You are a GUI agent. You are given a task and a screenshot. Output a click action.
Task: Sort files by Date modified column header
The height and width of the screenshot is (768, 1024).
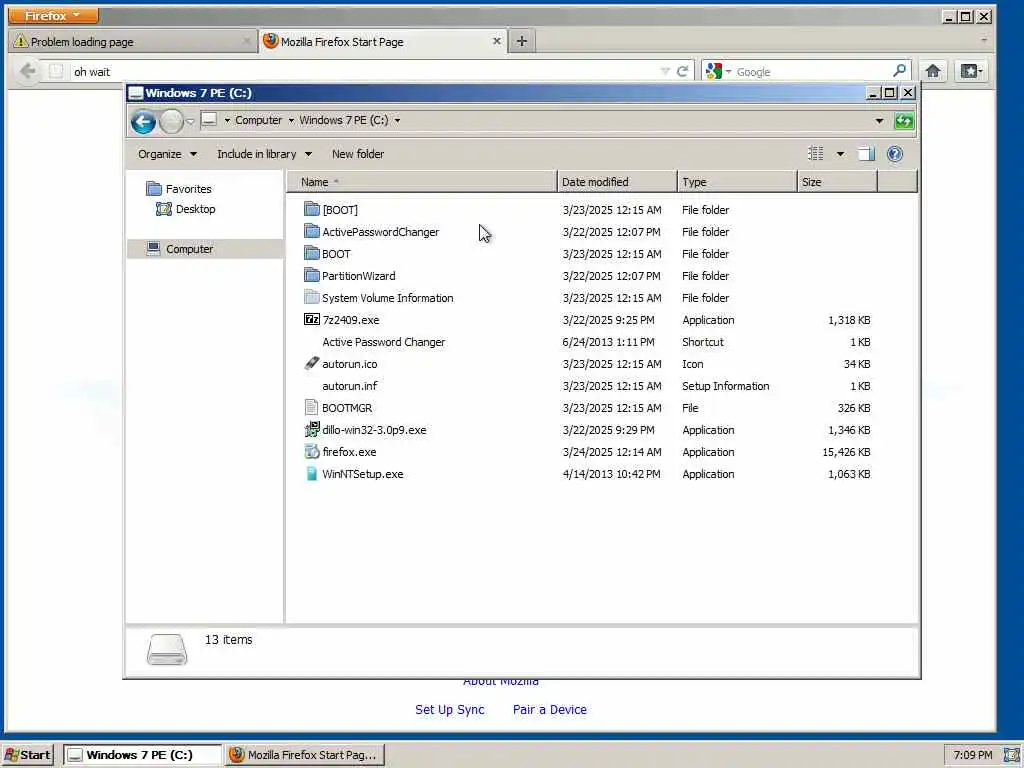click(x=617, y=182)
